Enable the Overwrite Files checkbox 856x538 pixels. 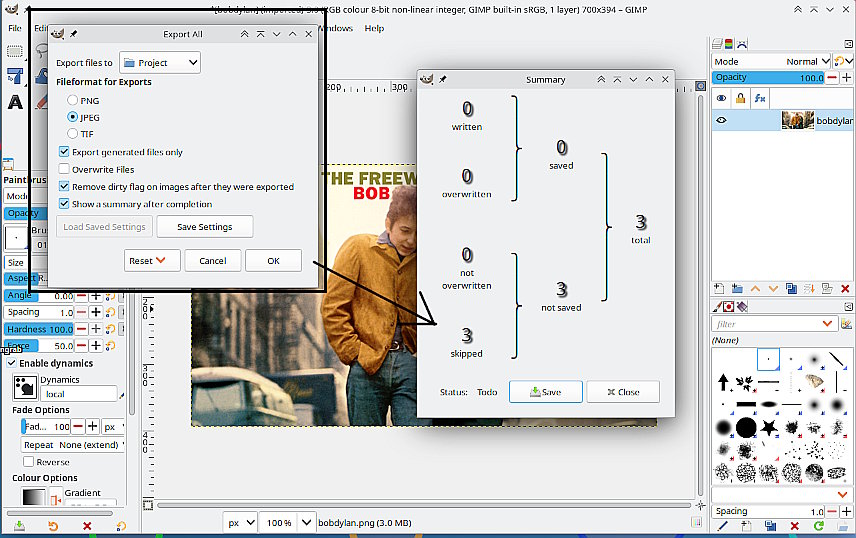click(x=64, y=170)
